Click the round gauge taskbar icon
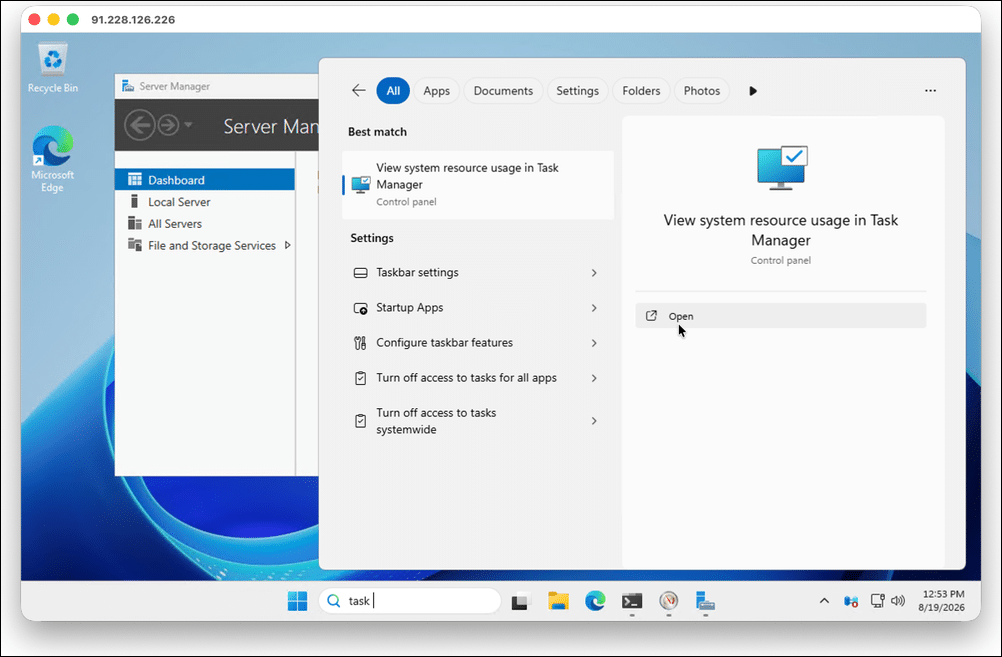1002x657 pixels. click(668, 601)
